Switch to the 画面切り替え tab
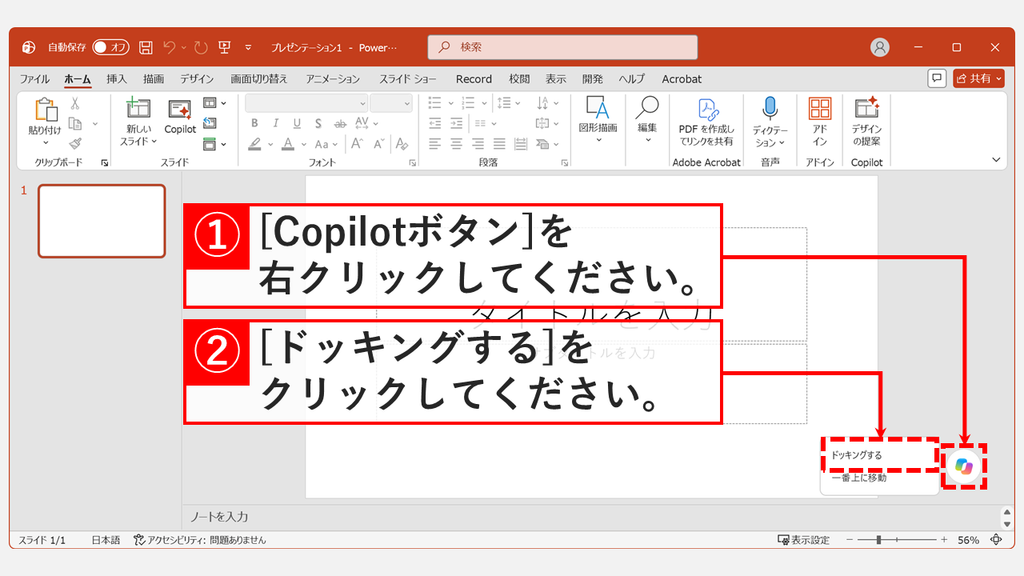1024x576 pixels. pos(259,79)
